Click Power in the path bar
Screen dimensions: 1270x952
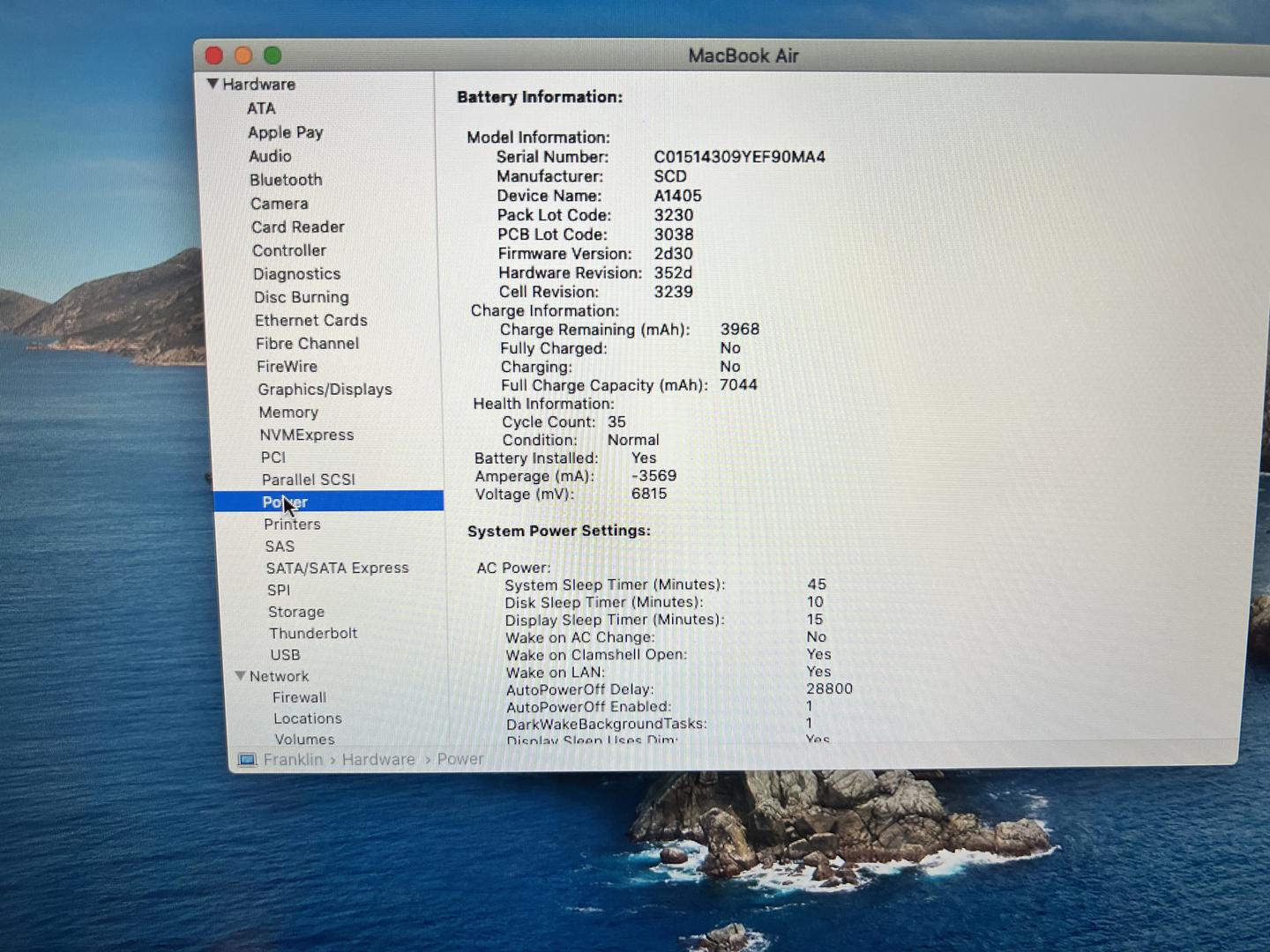(460, 760)
